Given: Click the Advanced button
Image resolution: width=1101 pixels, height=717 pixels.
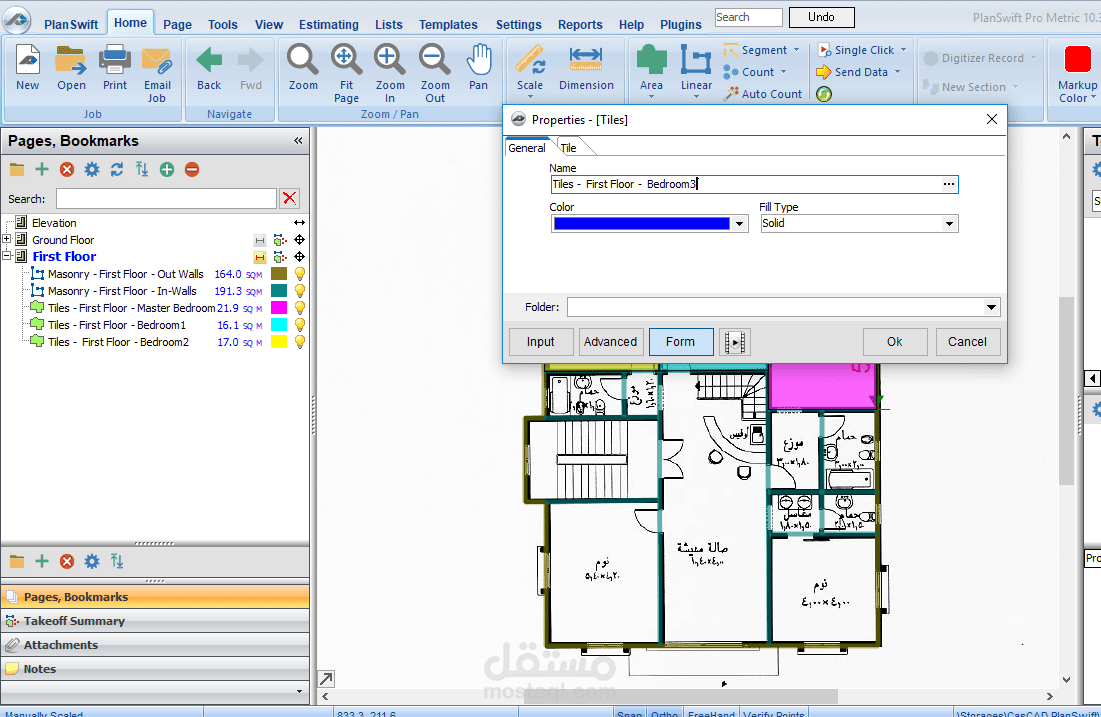Looking at the screenshot, I should [x=610, y=342].
